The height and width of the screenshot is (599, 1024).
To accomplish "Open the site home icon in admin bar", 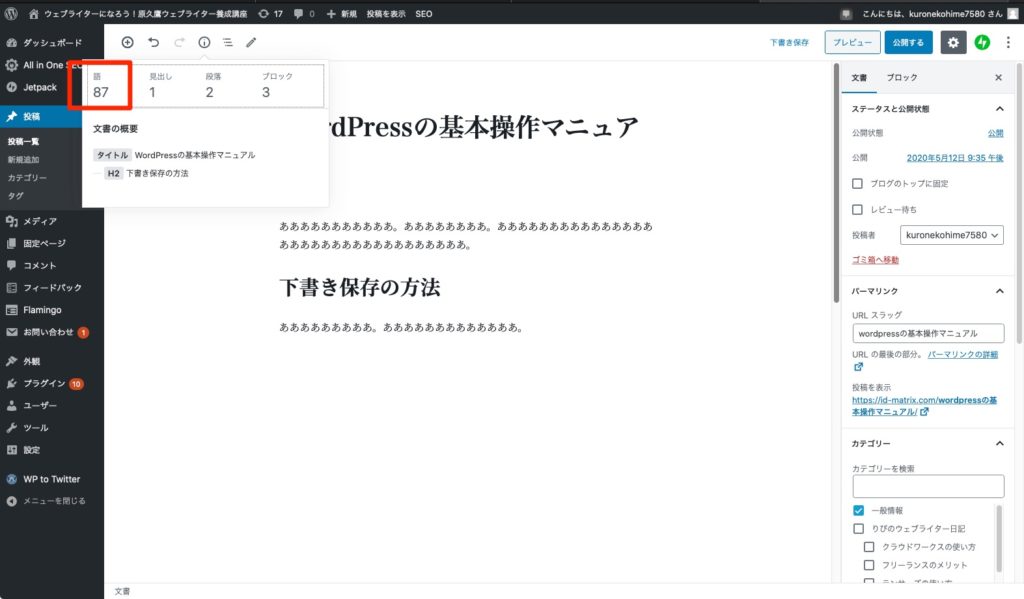I will [34, 13].
